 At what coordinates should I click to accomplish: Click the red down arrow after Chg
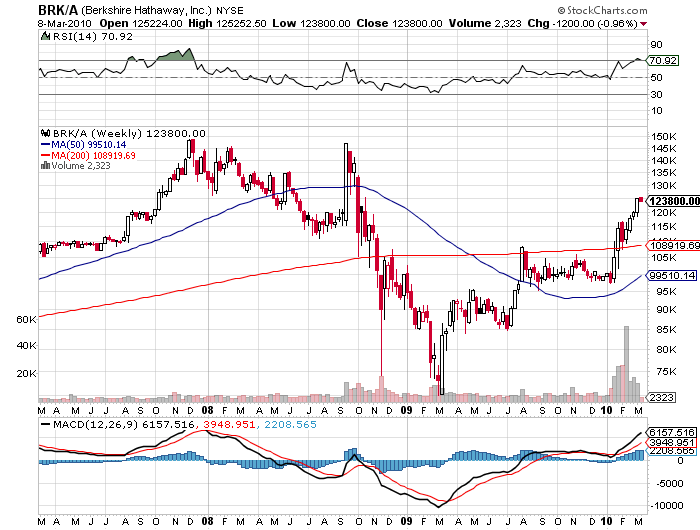coord(643,24)
